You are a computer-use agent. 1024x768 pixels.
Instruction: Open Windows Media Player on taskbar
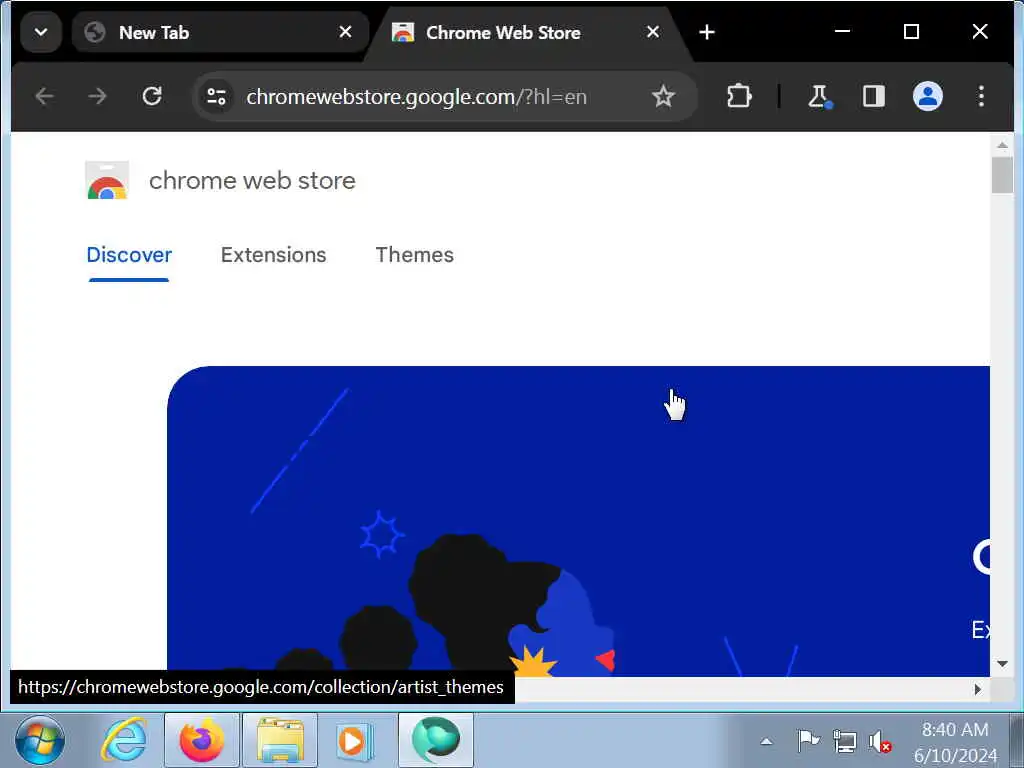click(x=353, y=741)
